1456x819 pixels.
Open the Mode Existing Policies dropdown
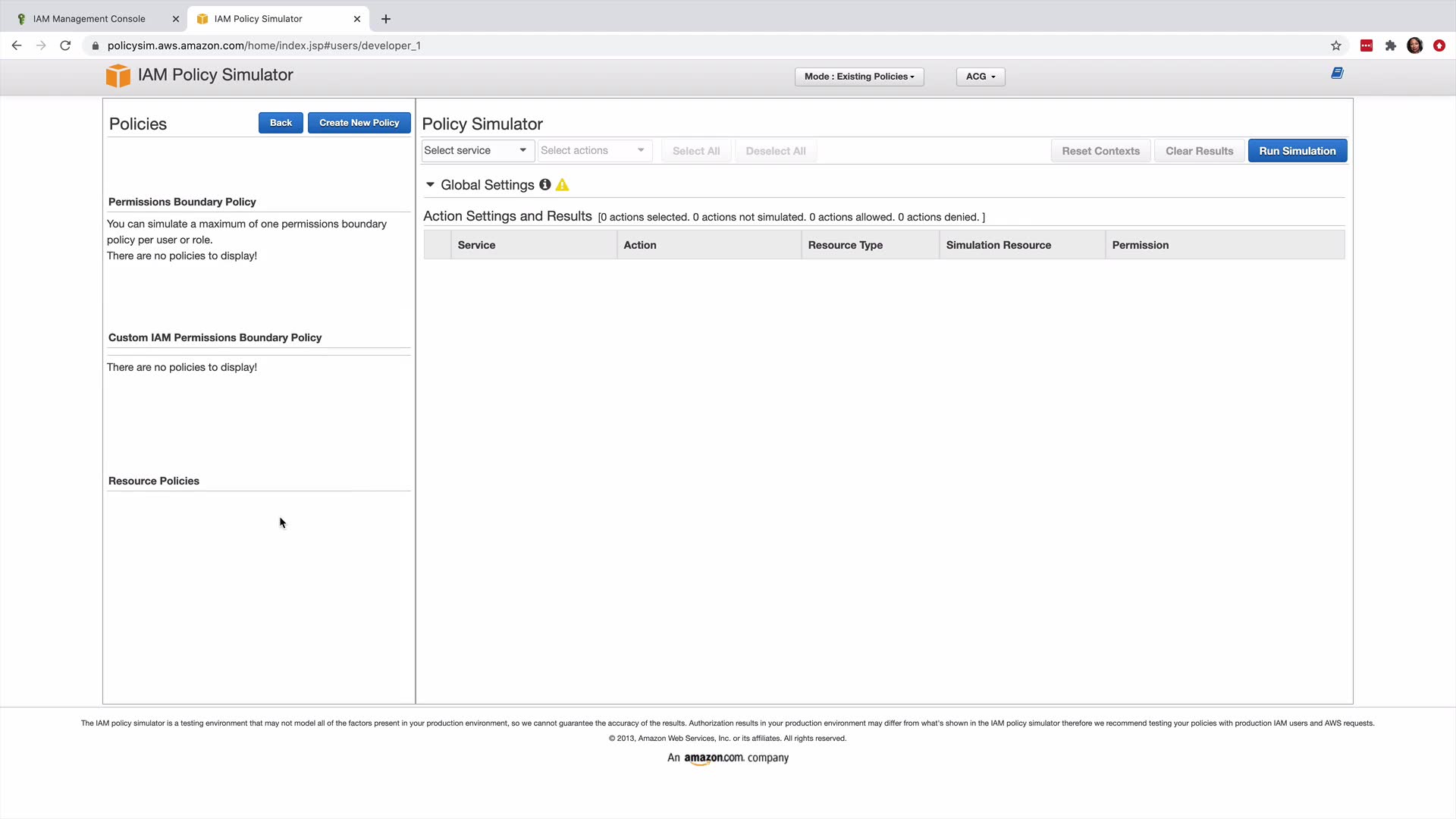tap(858, 77)
